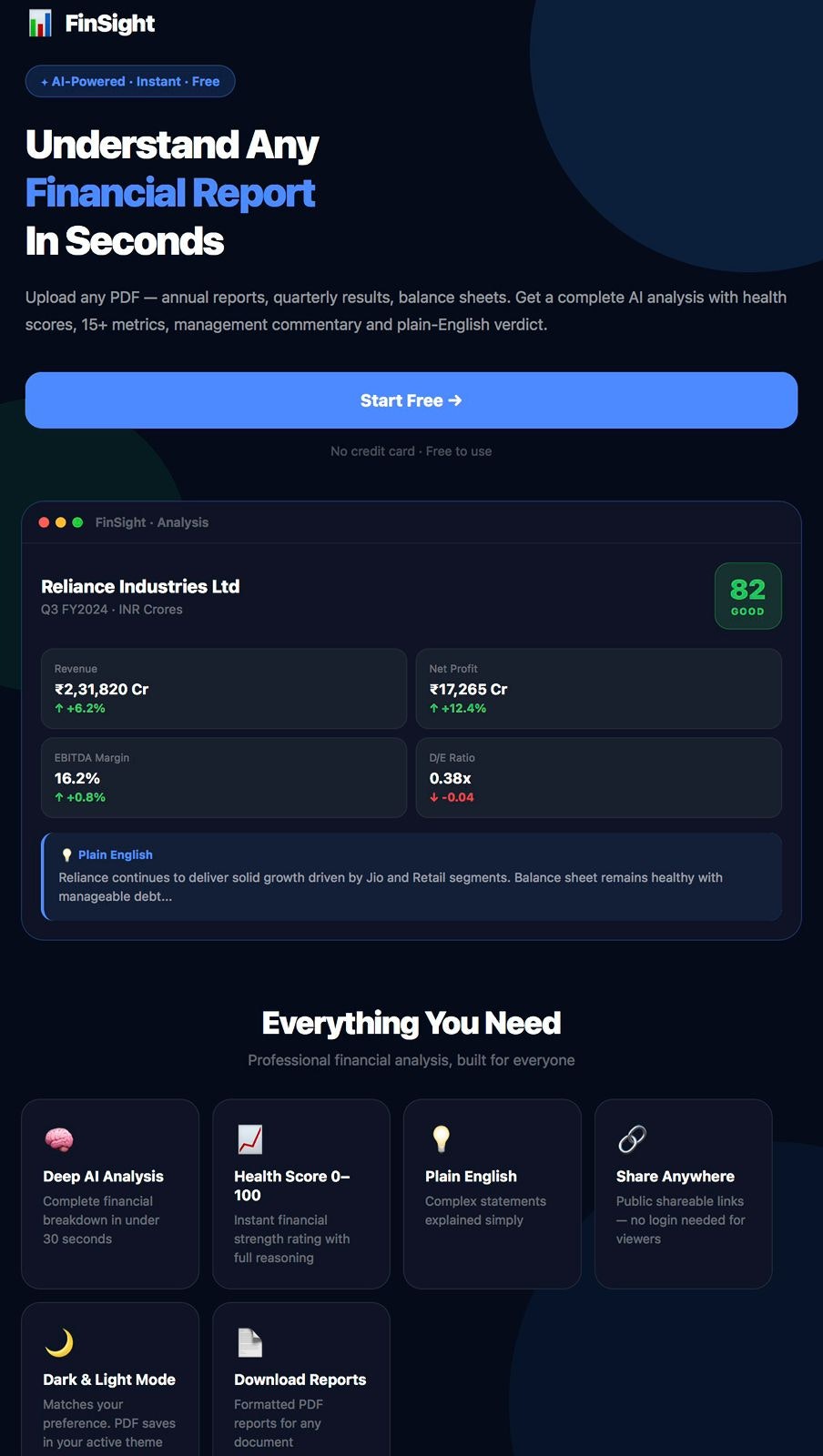The width and height of the screenshot is (823, 1456).
Task: Click the FinSight brand name in the header
Action: click(x=110, y=24)
